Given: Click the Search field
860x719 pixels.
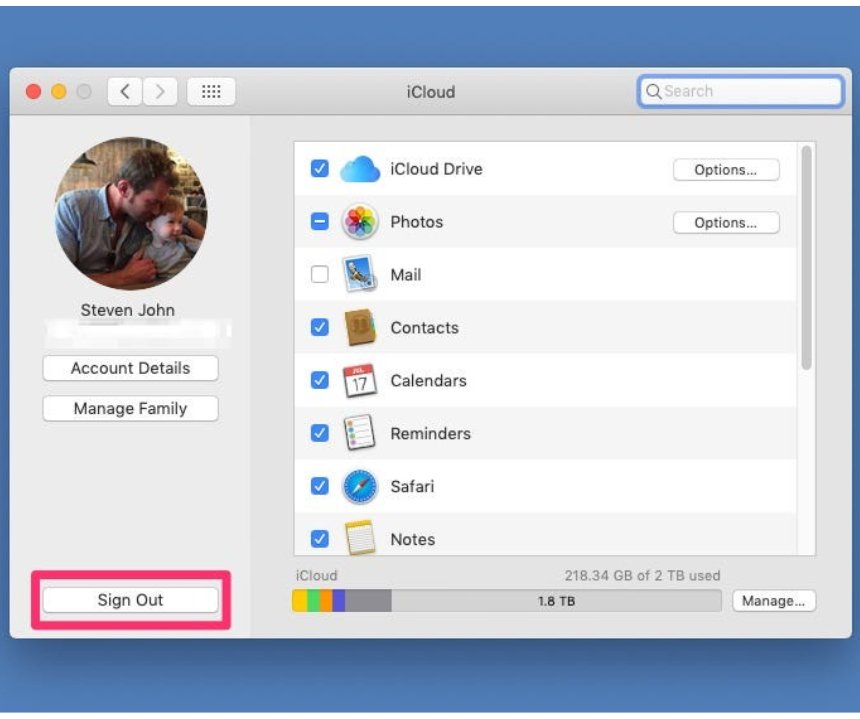Looking at the screenshot, I should [x=740, y=91].
